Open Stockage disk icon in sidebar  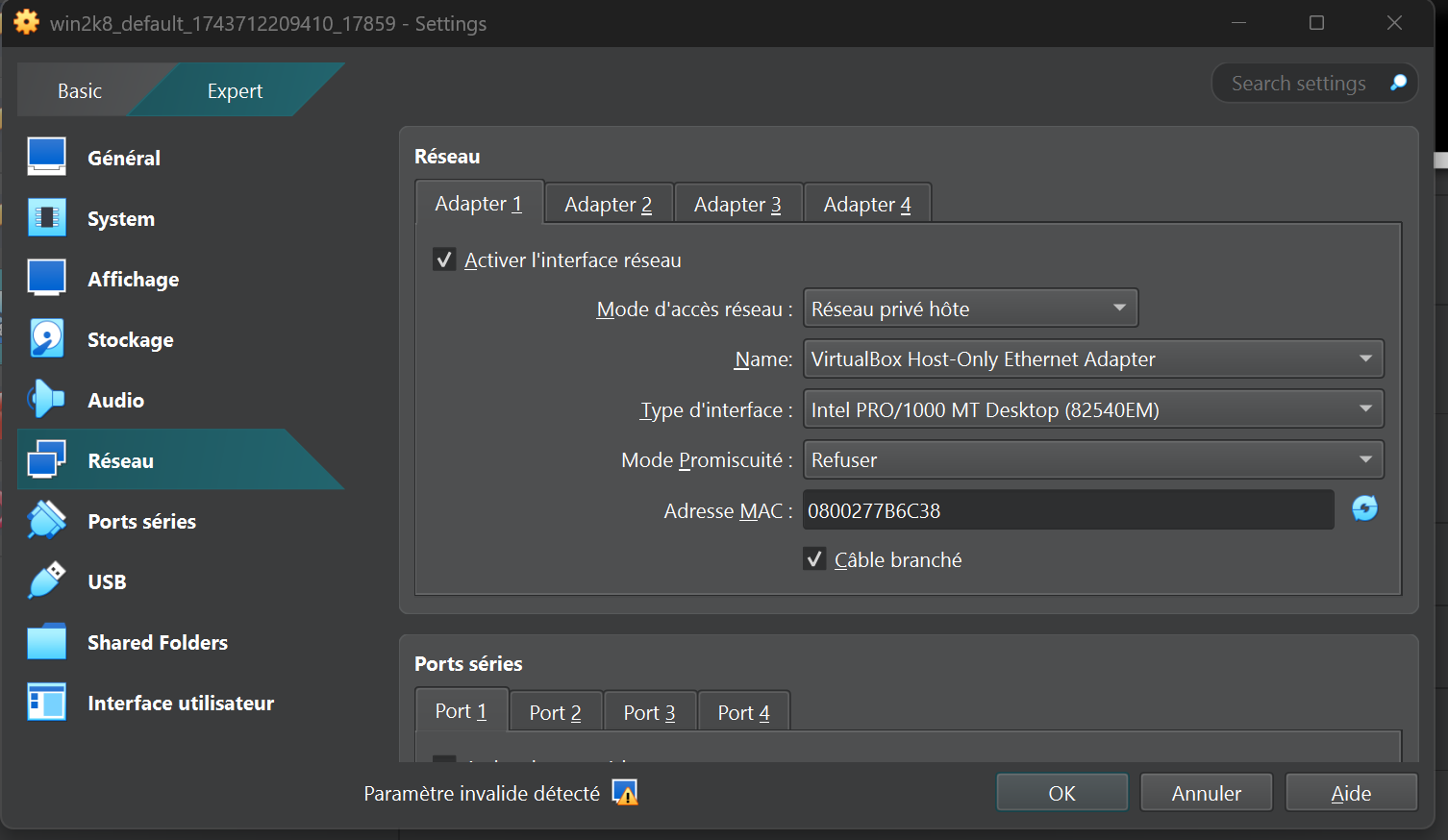click(x=46, y=339)
